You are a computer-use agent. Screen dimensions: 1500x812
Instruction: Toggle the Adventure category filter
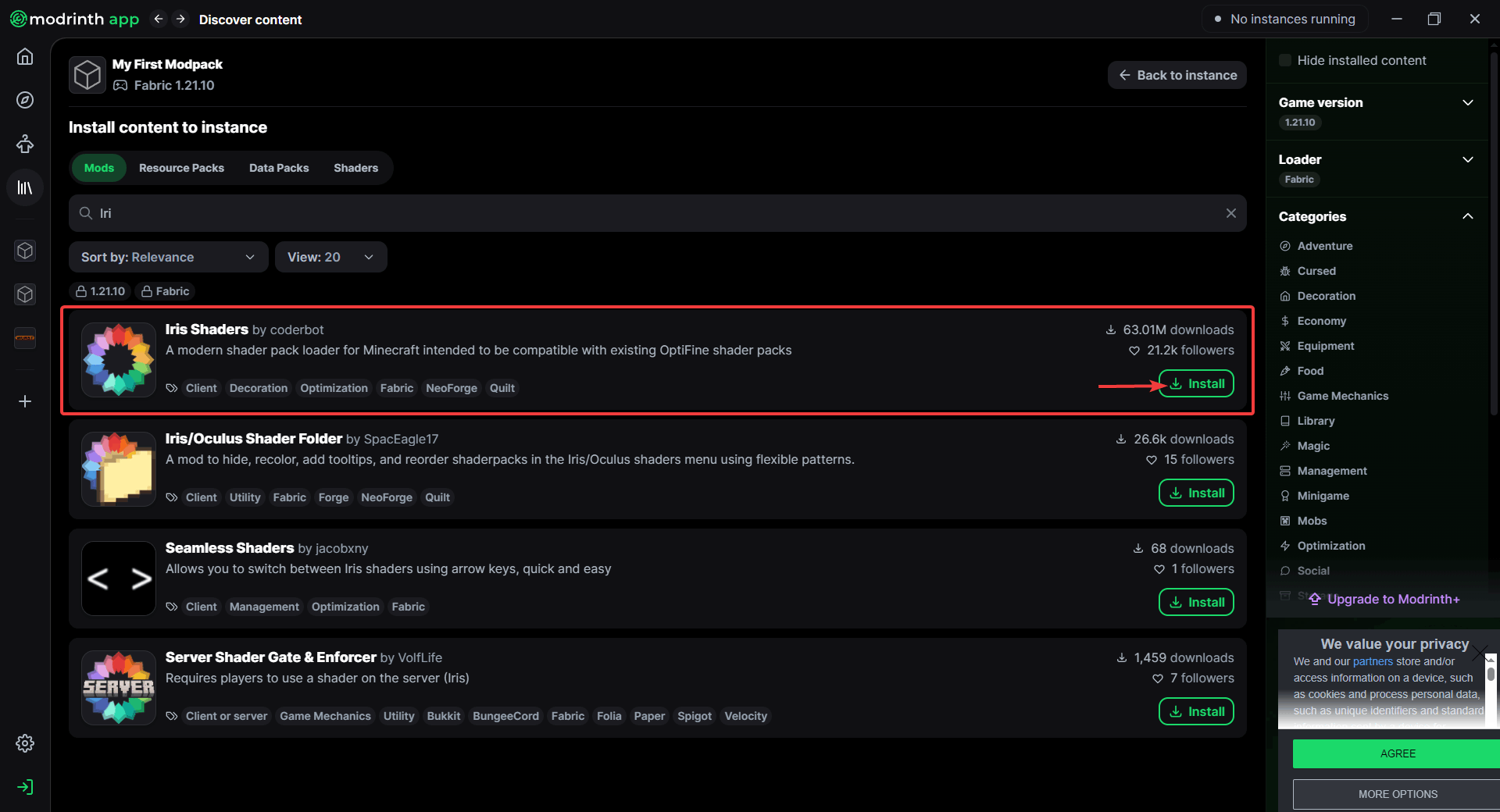coord(1324,246)
